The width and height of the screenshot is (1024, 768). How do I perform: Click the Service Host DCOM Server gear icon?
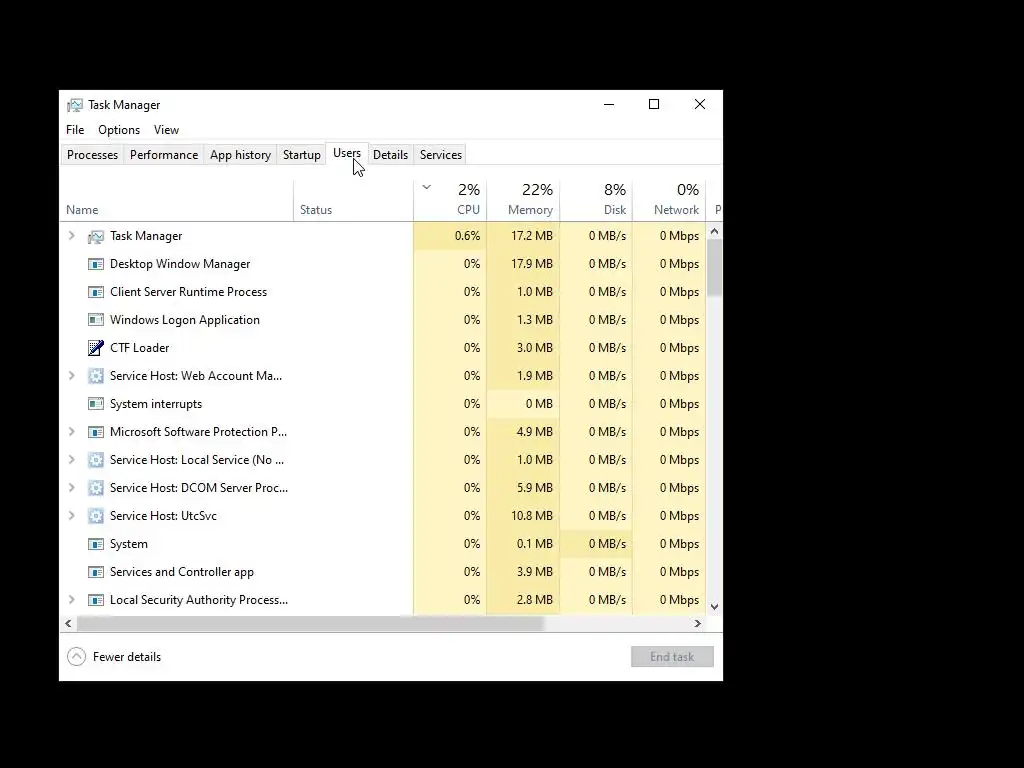[x=96, y=488]
